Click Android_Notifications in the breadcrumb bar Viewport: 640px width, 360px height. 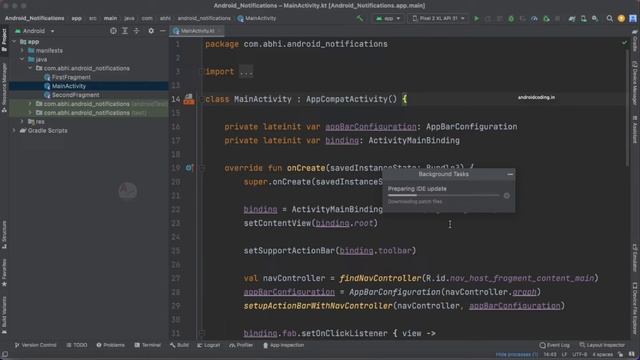click(x=35, y=18)
